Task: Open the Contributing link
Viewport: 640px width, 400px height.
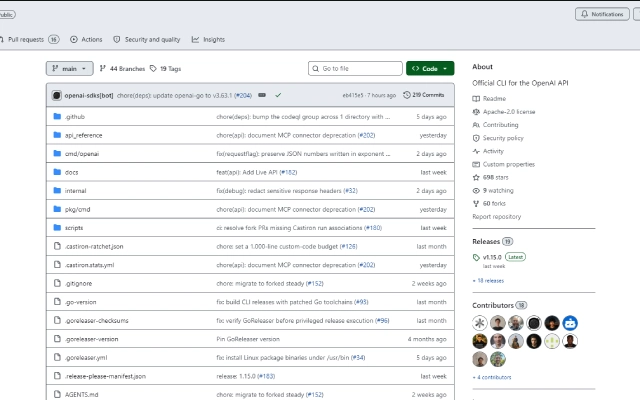Action: [x=495, y=125]
